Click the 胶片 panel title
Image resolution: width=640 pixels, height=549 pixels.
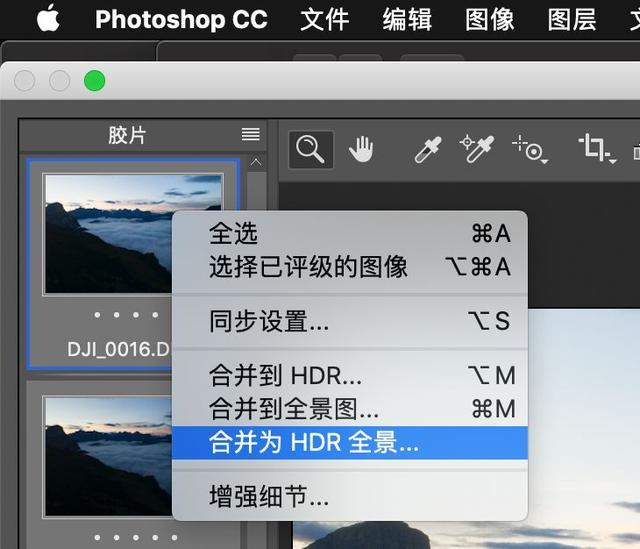[x=127, y=135]
